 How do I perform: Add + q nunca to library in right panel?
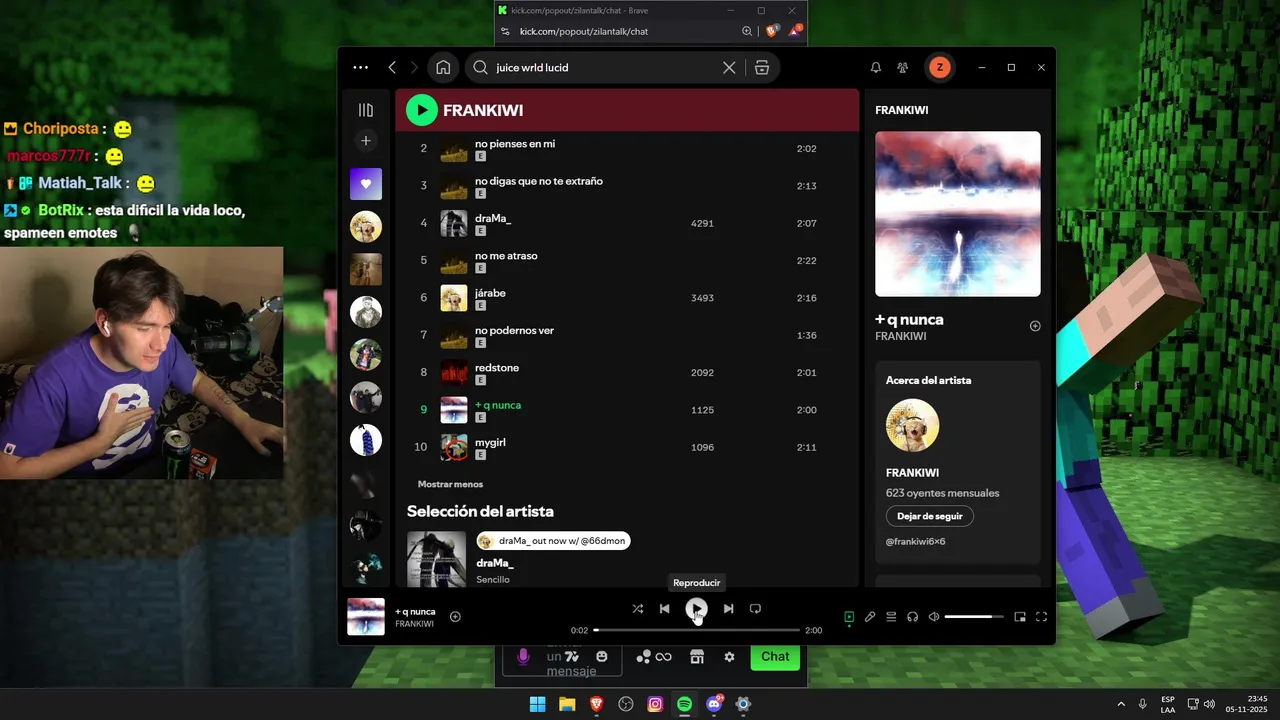pos(1035,326)
